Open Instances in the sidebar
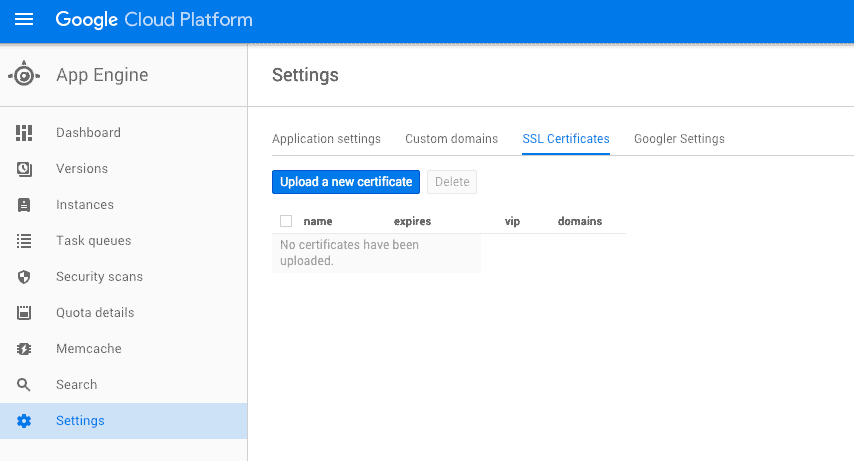 click(124, 204)
